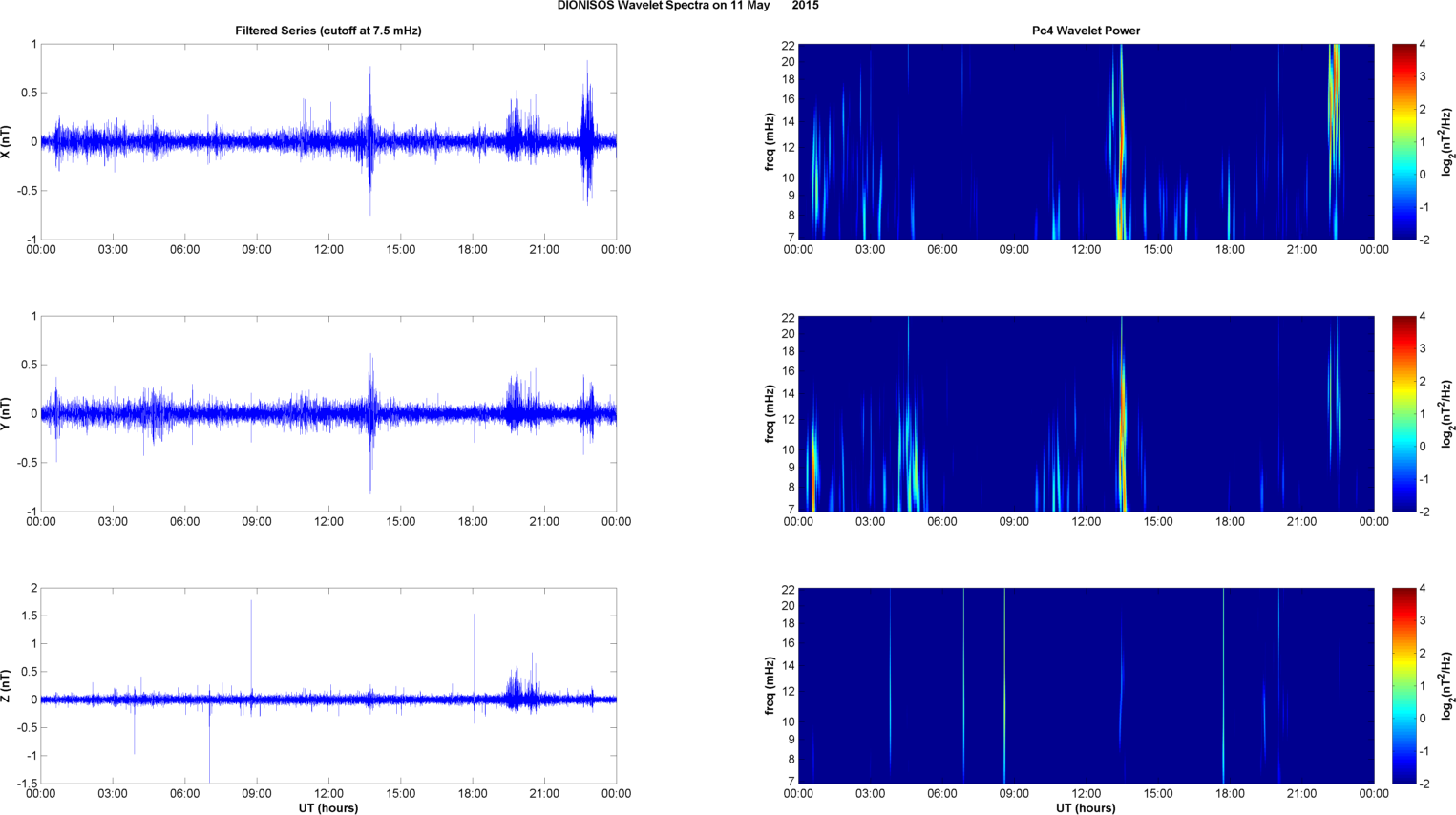The height and width of the screenshot is (815, 1456).
Task: Click the burst near 22:40 in the X series
Action: [x=587, y=134]
